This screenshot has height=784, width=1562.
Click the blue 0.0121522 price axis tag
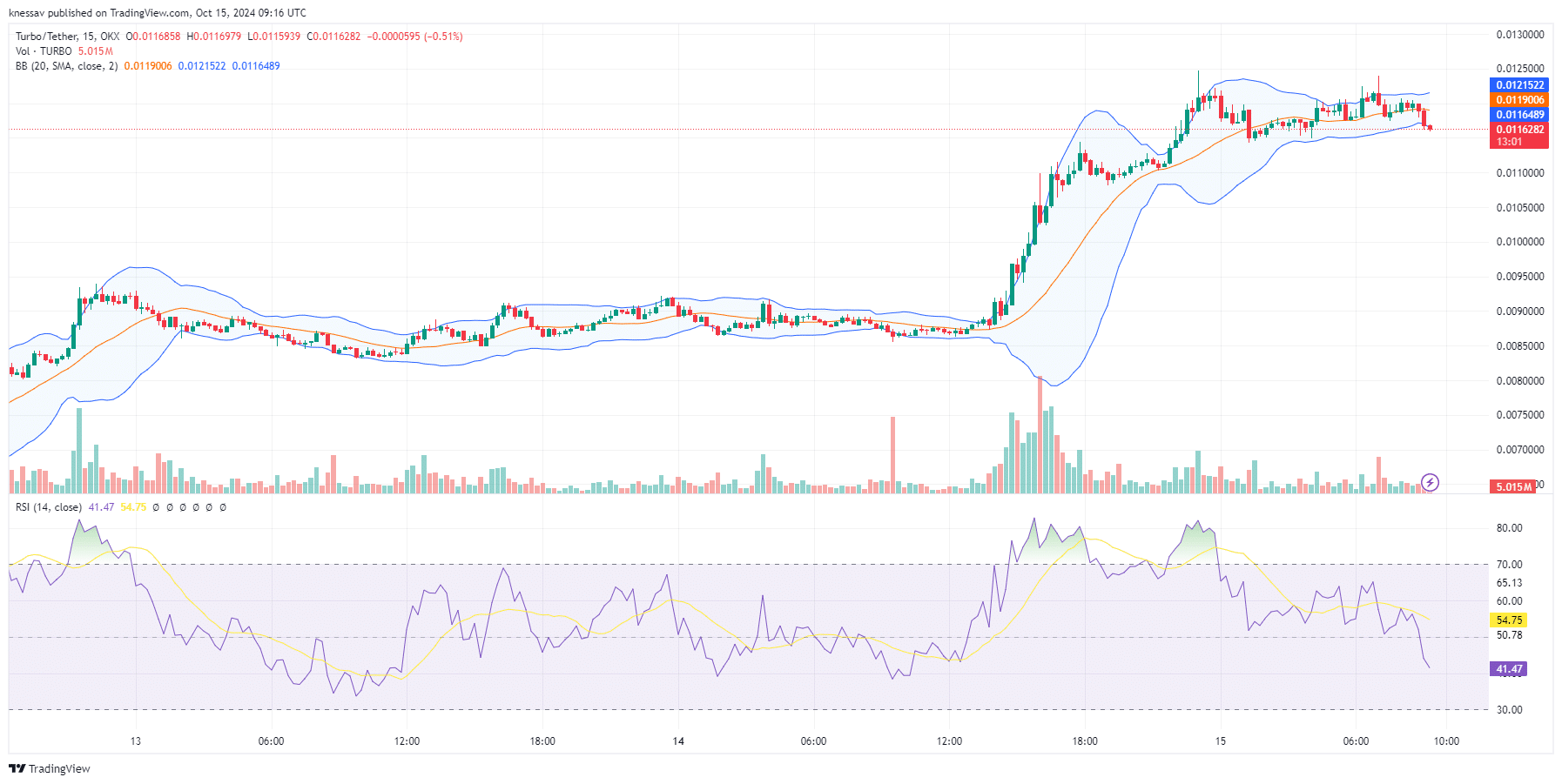coord(1519,85)
